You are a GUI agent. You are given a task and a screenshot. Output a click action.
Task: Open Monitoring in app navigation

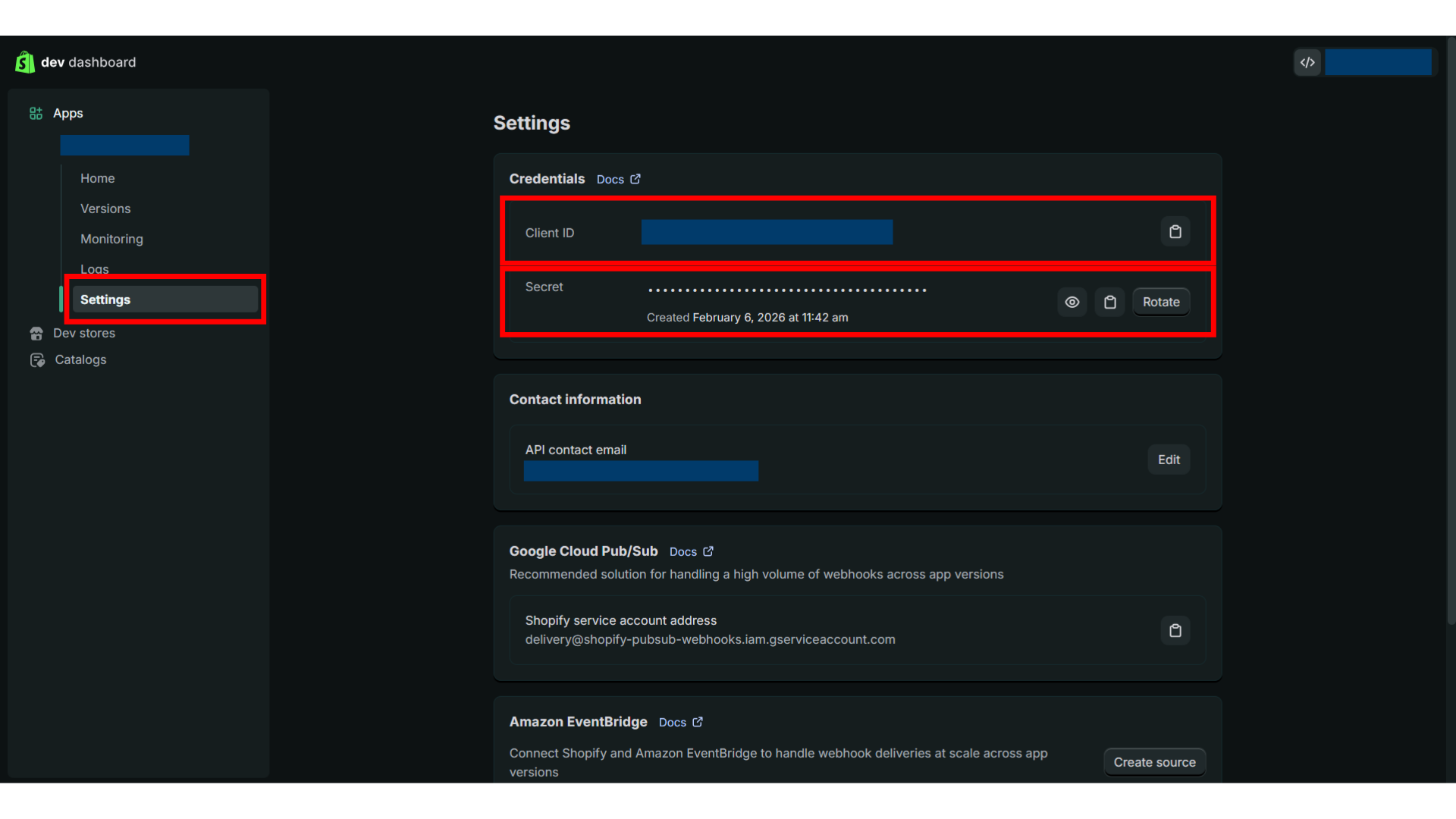coord(111,239)
